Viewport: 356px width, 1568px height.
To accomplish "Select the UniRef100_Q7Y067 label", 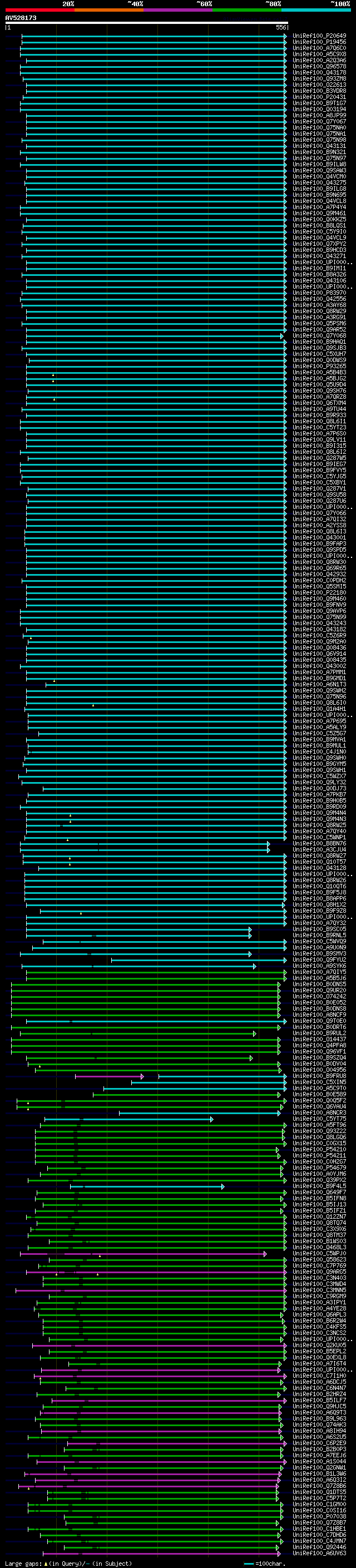I will [x=319, y=122].
